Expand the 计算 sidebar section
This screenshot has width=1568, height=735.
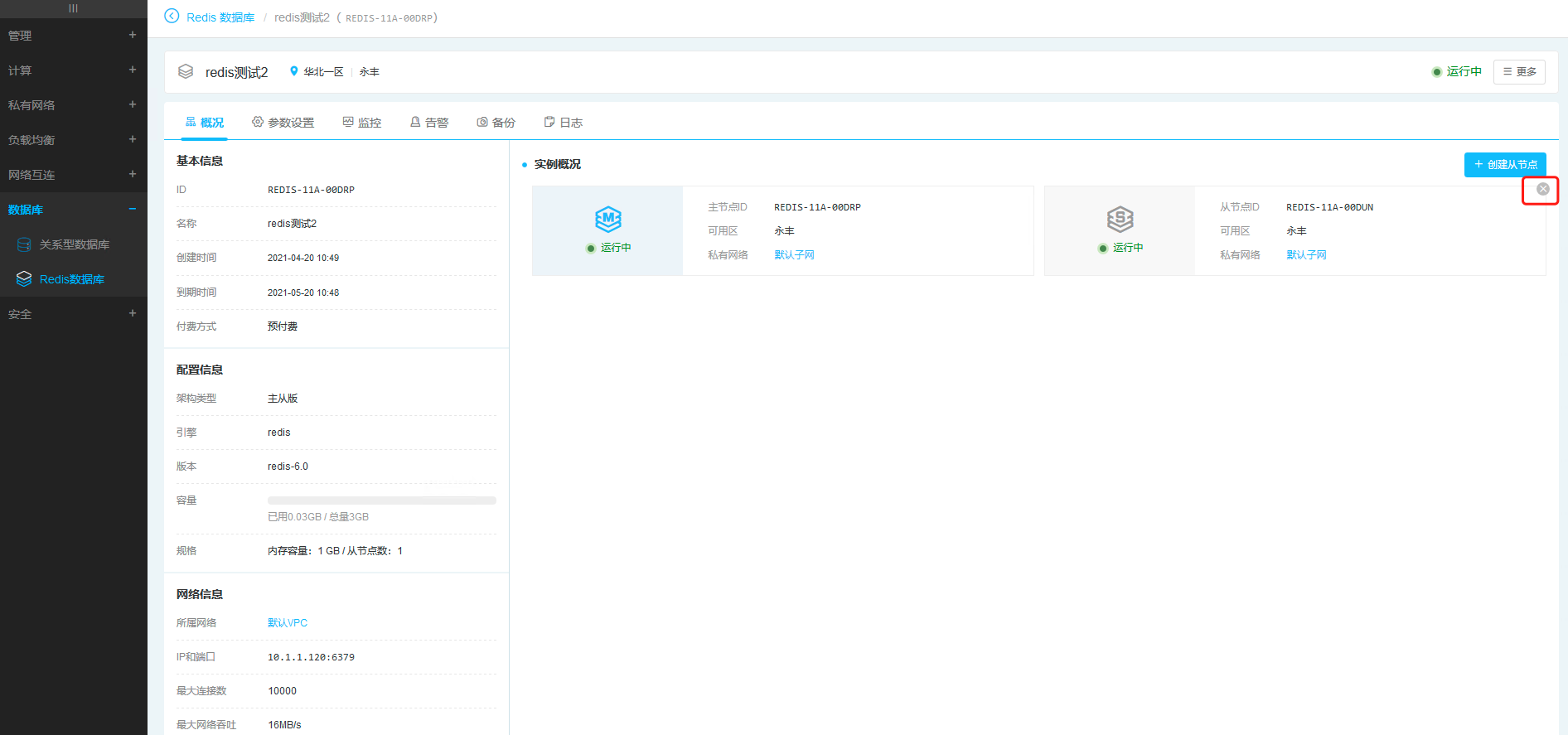click(133, 70)
